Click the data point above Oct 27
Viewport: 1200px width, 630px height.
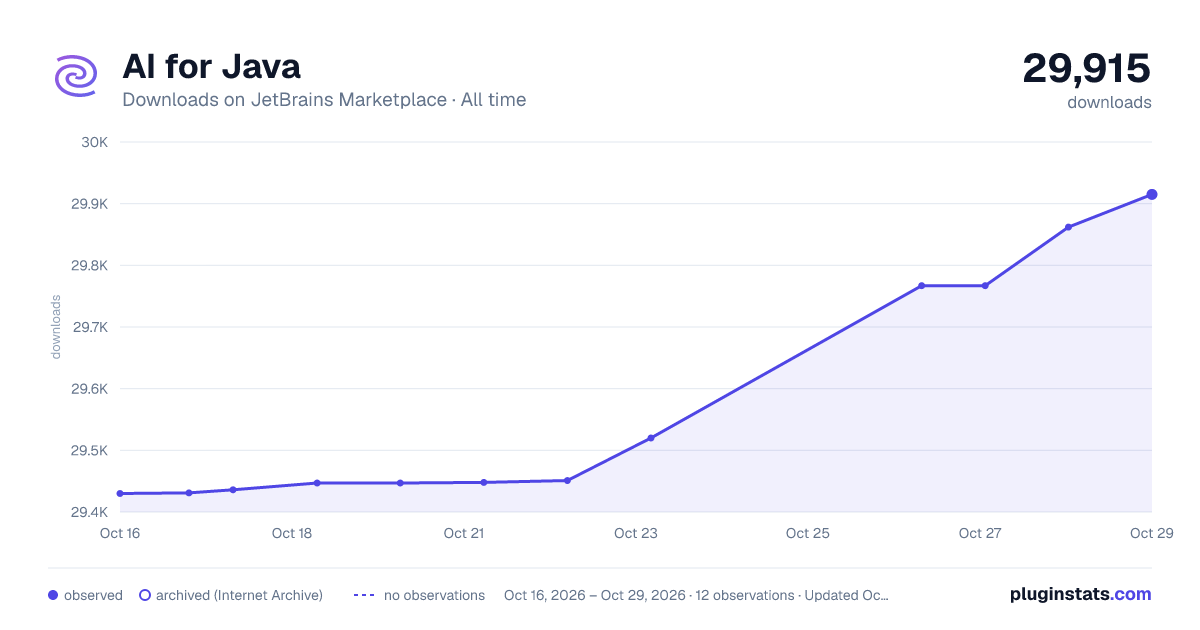(985, 286)
